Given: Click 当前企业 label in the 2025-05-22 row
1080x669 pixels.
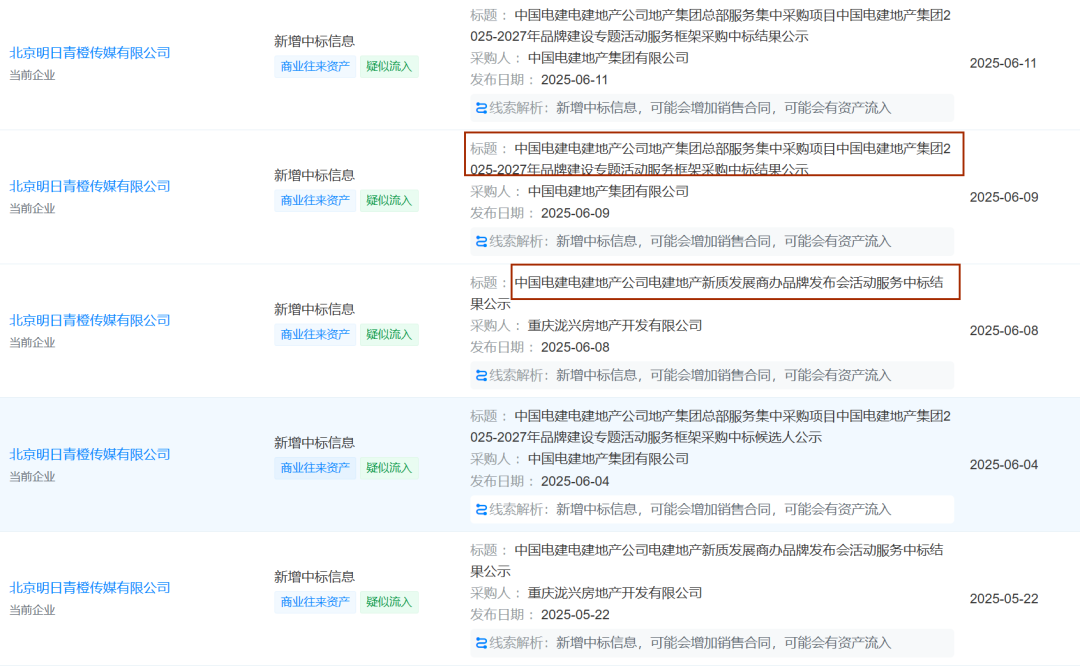Looking at the screenshot, I should click(32, 610).
